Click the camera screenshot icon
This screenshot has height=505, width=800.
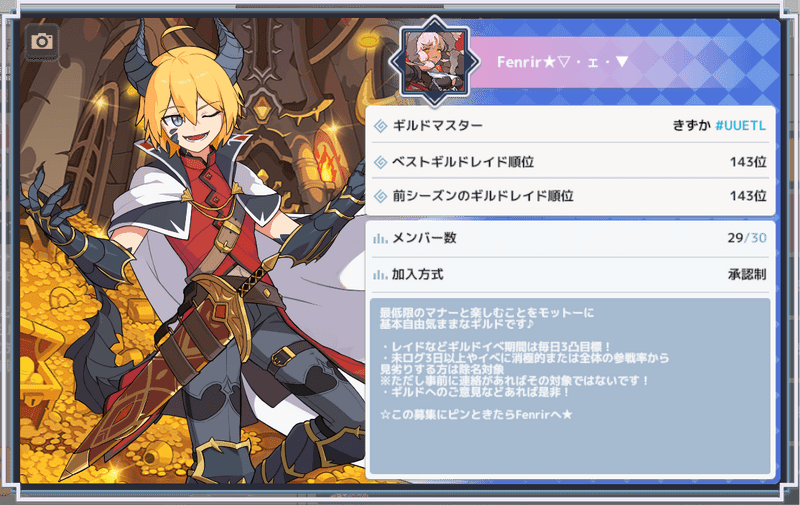[42, 41]
